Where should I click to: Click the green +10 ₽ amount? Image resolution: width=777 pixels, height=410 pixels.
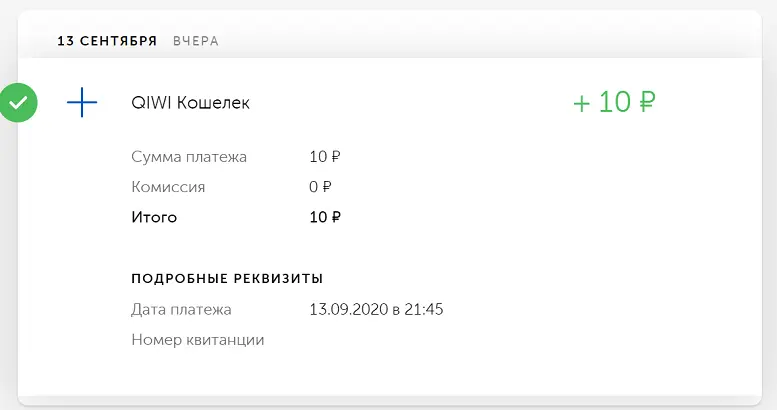(x=614, y=102)
